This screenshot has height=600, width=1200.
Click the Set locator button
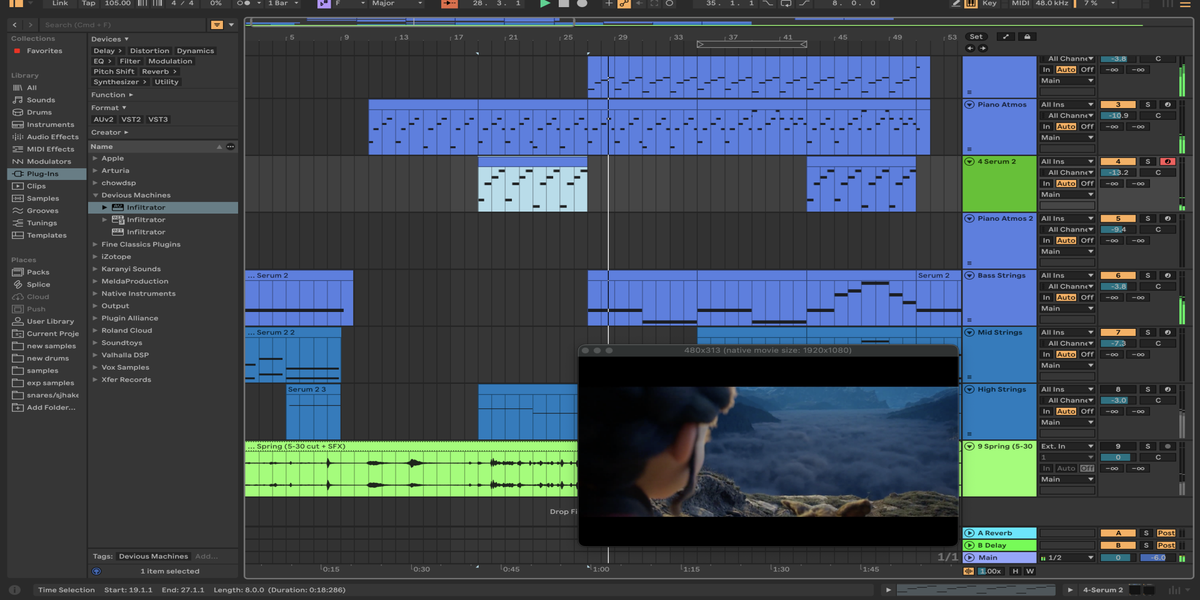[976, 37]
